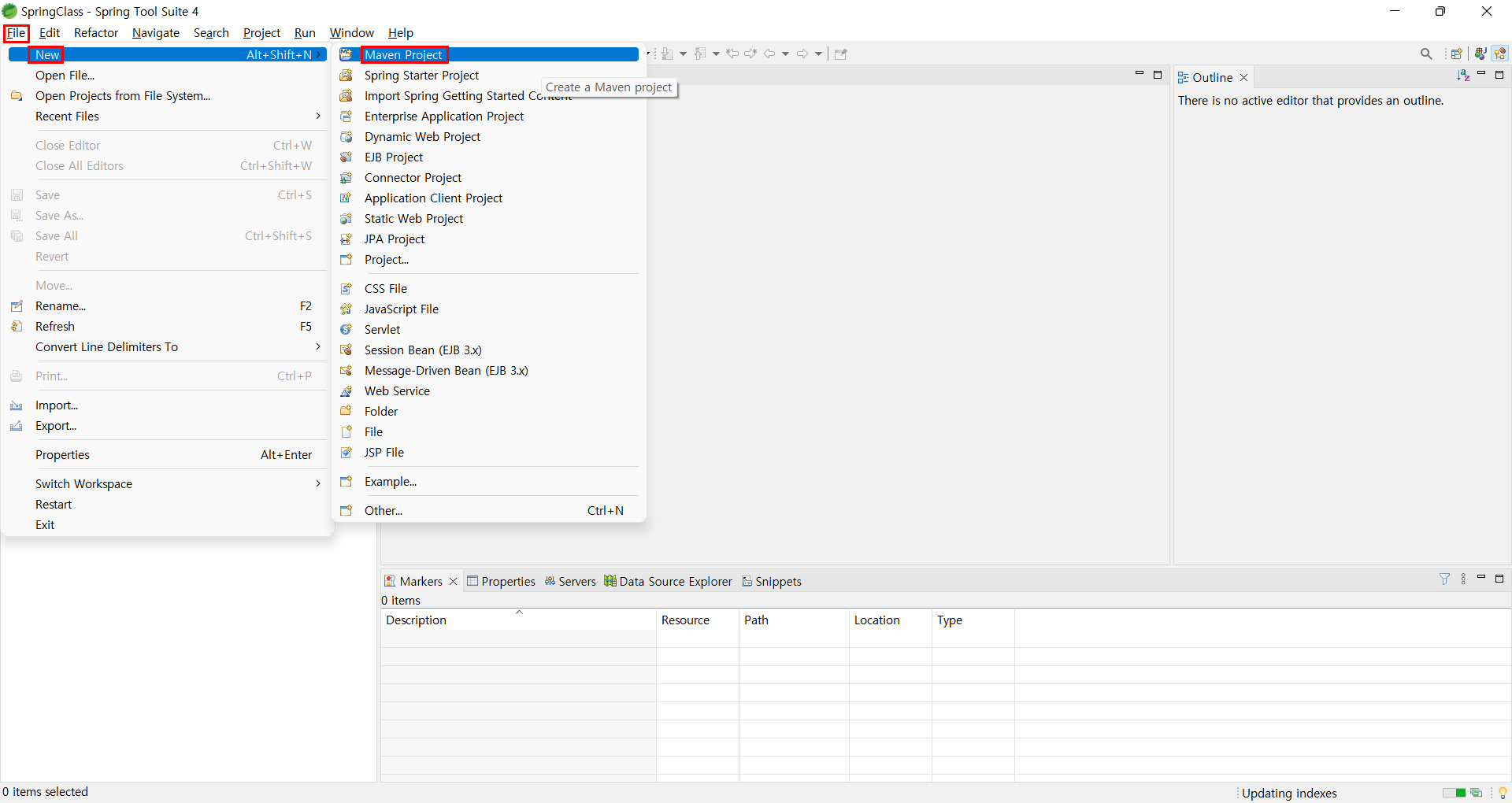Toggle sort order on the Description column
The height and width of the screenshot is (803, 1512).
pyautogui.click(x=518, y=620)
